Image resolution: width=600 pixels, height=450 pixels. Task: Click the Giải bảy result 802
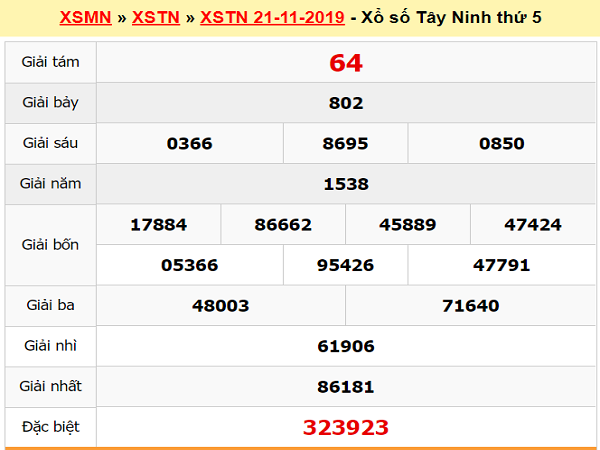click(x=346, y=103)
